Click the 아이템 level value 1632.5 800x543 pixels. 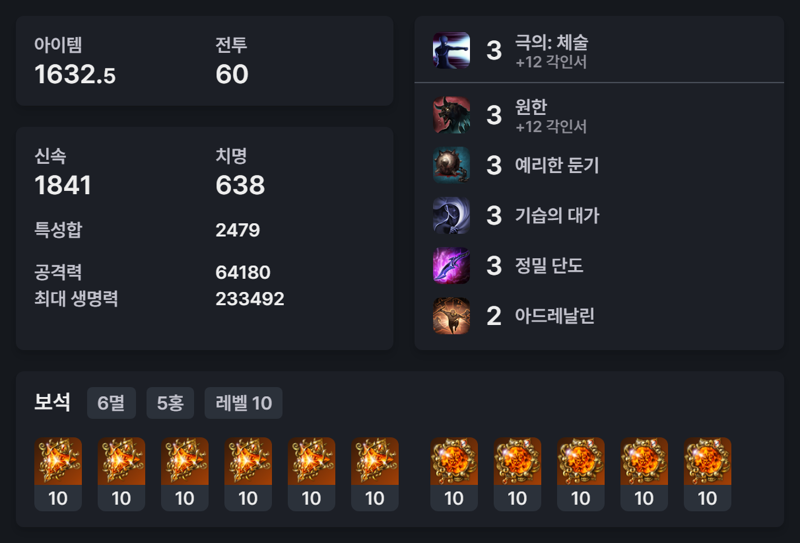click(75, 75)
